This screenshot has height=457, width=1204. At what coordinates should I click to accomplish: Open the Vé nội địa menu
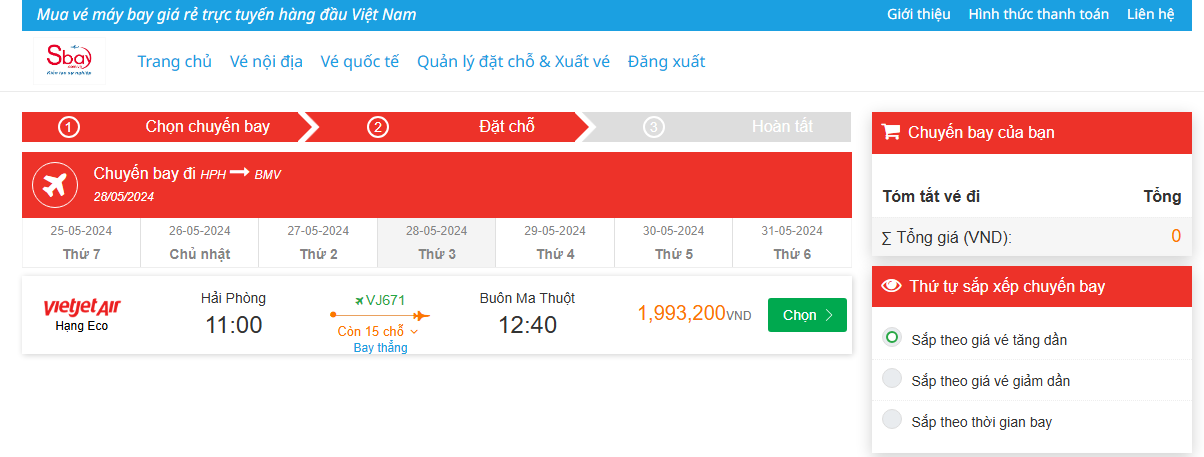[x=266, y=61]
